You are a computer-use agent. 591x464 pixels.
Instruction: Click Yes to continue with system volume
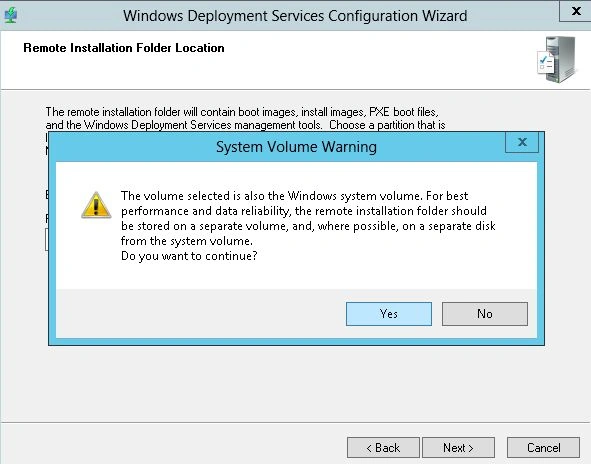pyautogui.click(x=389, y=314)
